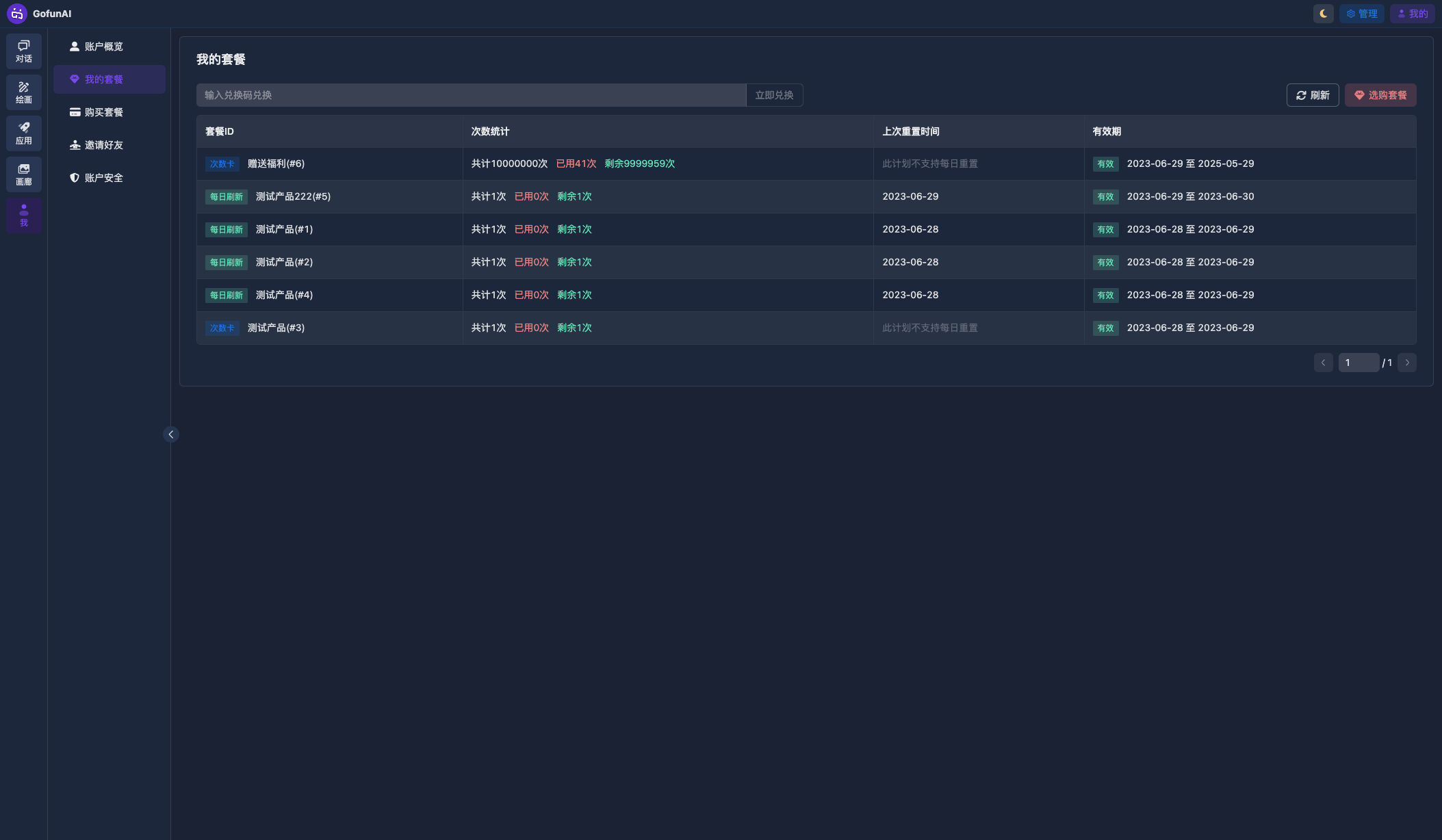Screen dimensions: 1442x840
Task: Open the 应用 rocket icon
Action: pyautogui.click(x=24, y=133)
